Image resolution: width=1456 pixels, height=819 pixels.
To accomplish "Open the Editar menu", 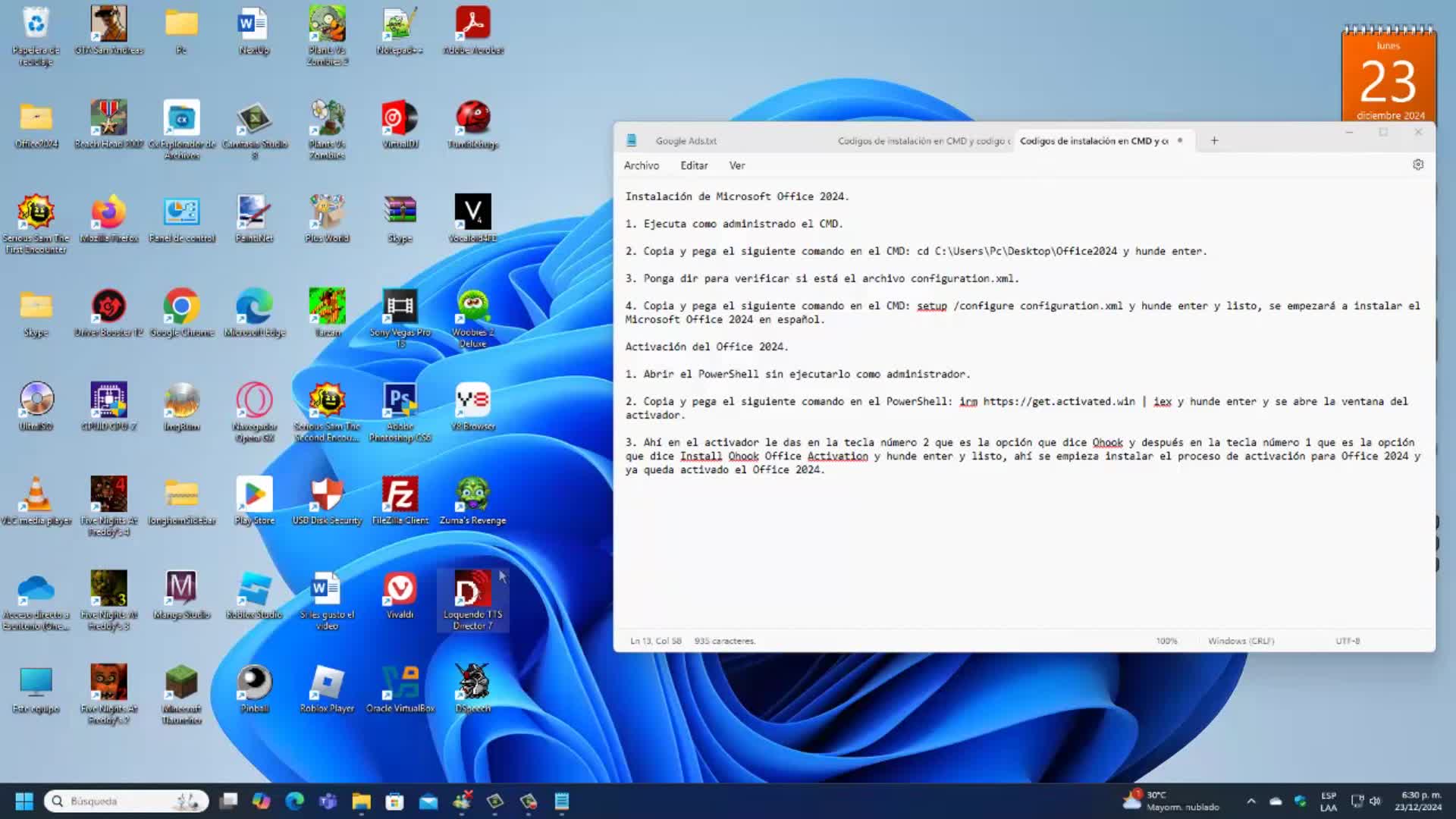I will point(693,165).
